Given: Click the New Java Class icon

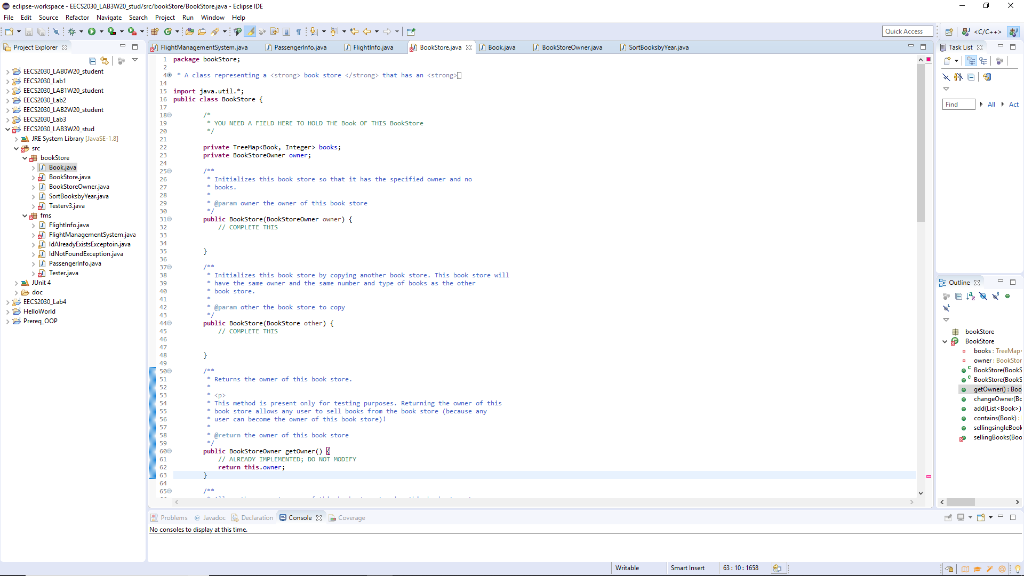Looking at the screenshot, I should tap(167, 31).
